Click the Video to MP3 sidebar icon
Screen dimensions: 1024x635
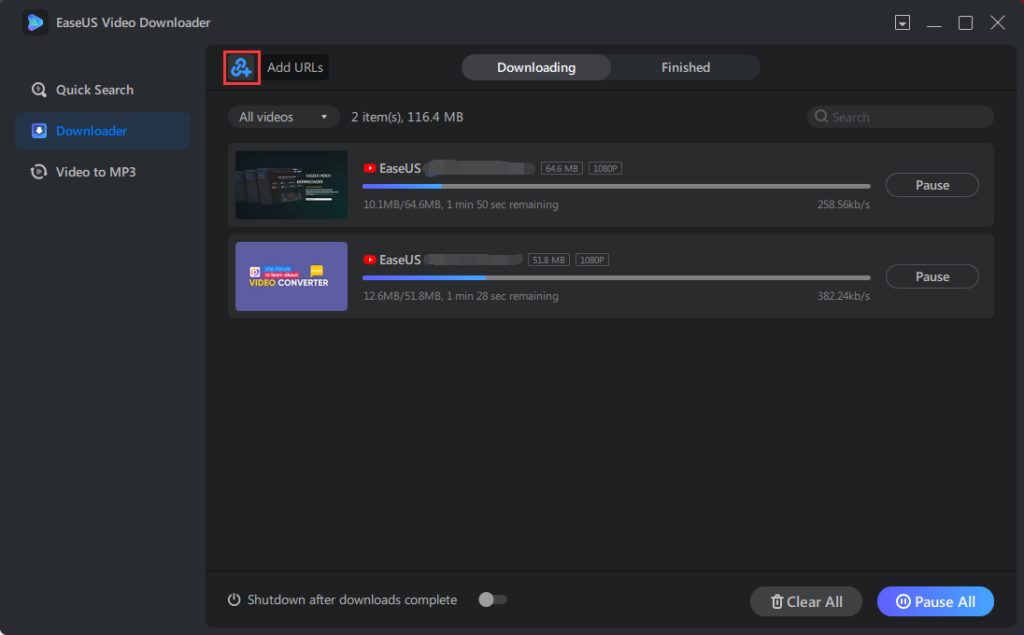[x=39, y=172]
